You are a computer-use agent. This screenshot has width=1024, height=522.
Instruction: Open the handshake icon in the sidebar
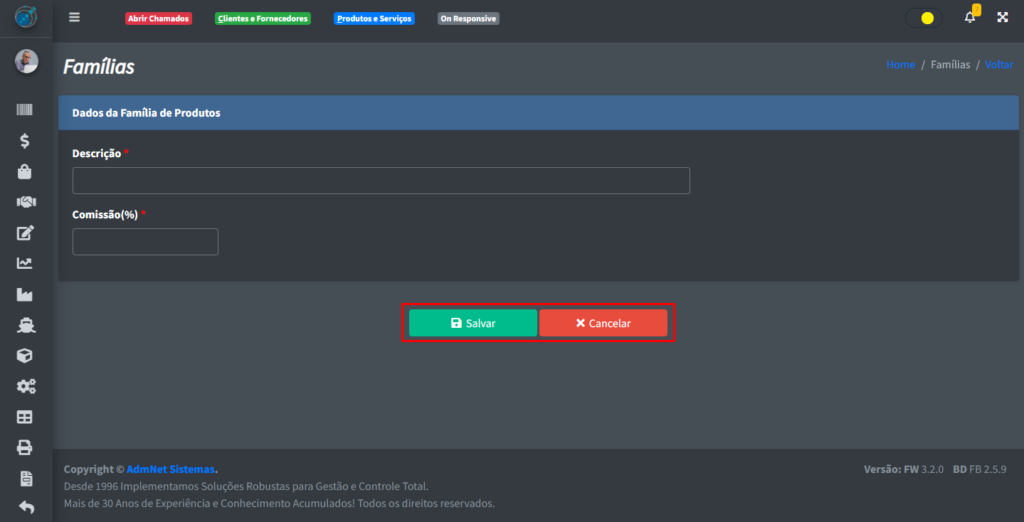(26, 202)
